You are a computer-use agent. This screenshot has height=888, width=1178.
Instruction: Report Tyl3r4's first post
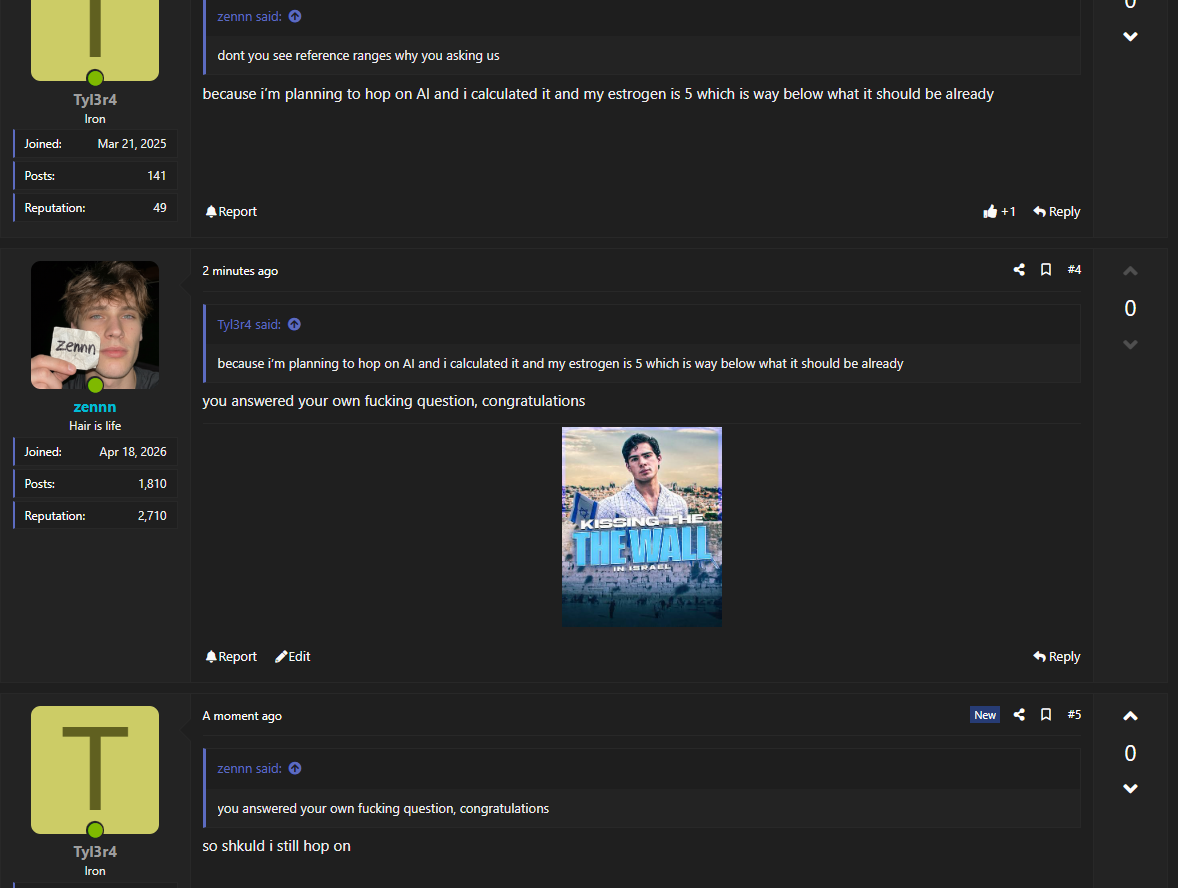tap(231, 212)
